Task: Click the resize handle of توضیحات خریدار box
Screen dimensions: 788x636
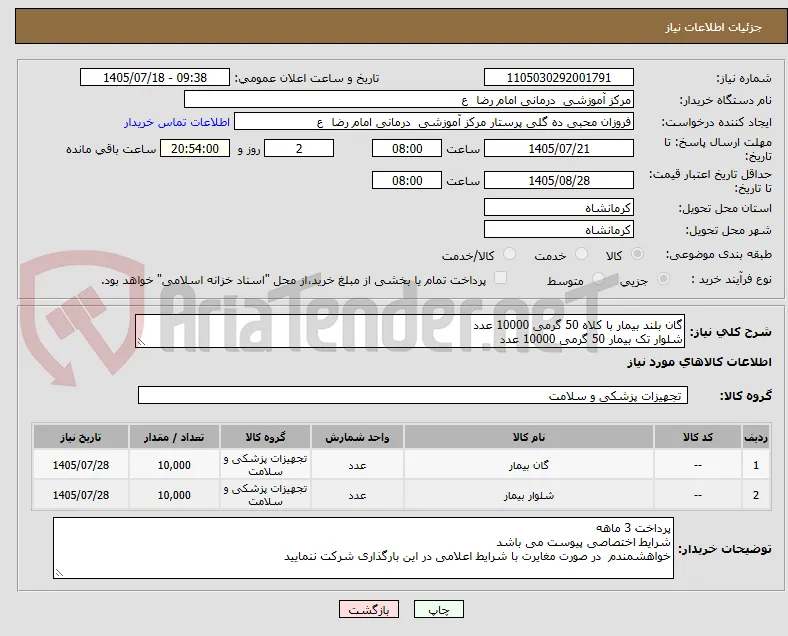Action: click(59, 573)
